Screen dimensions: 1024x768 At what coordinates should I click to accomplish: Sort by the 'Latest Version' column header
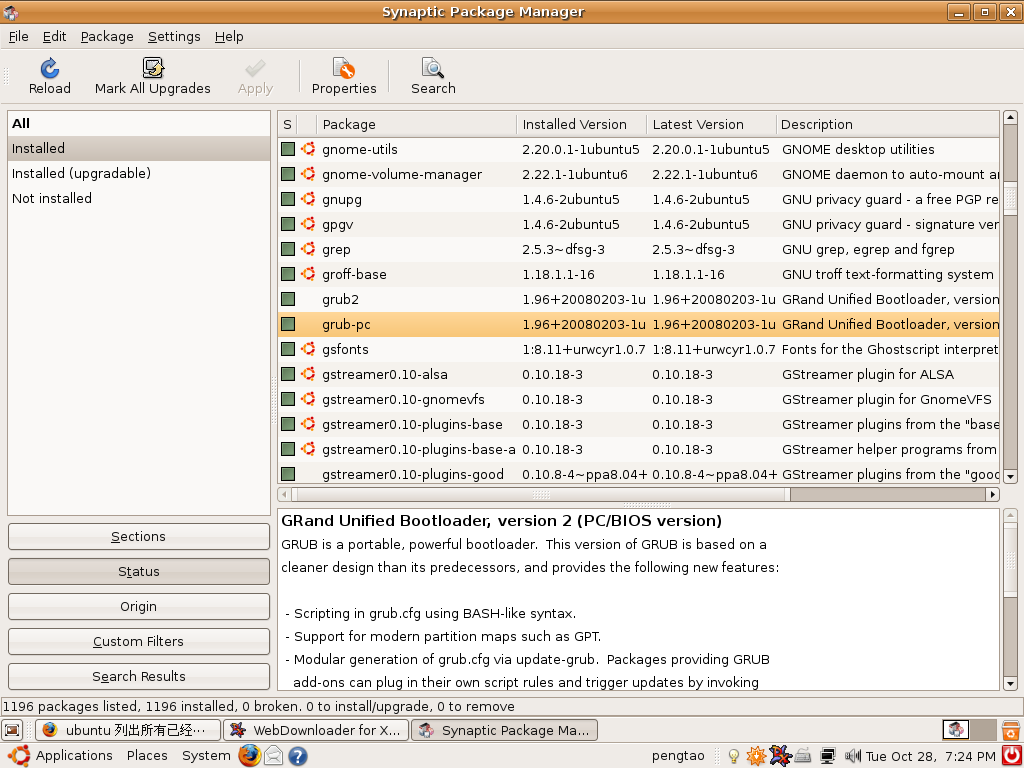(x=711, y=124)
